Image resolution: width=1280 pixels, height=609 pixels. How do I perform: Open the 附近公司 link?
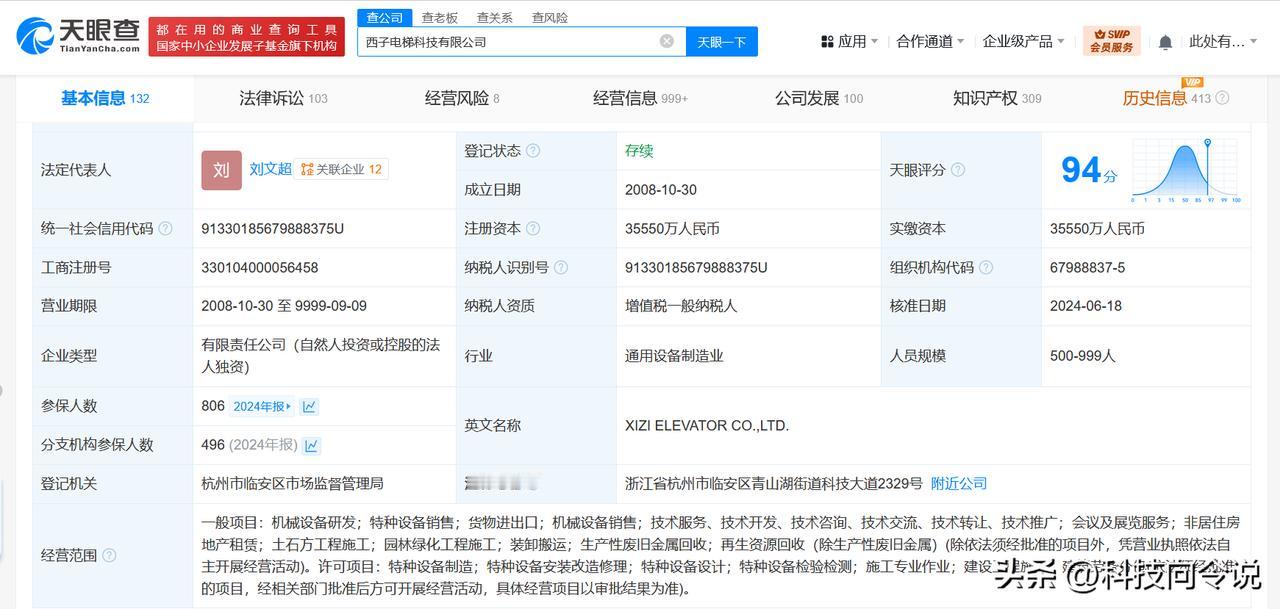[959, 484]
